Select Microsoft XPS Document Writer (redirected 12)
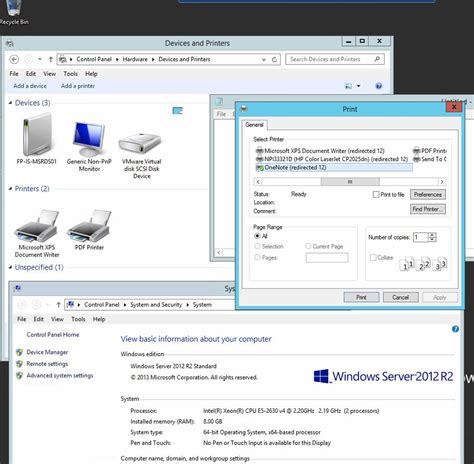 tap(320, 151)
